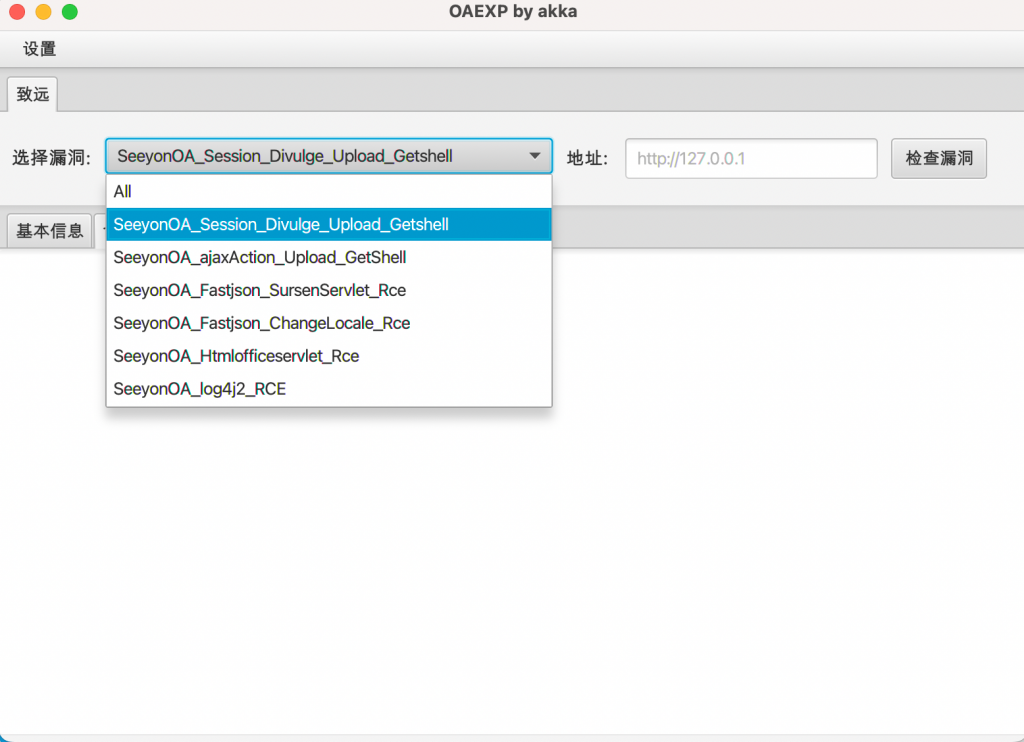Screen dimensions: 1024x742
Task: Select the 致远 tab
Action: [33, 94]
